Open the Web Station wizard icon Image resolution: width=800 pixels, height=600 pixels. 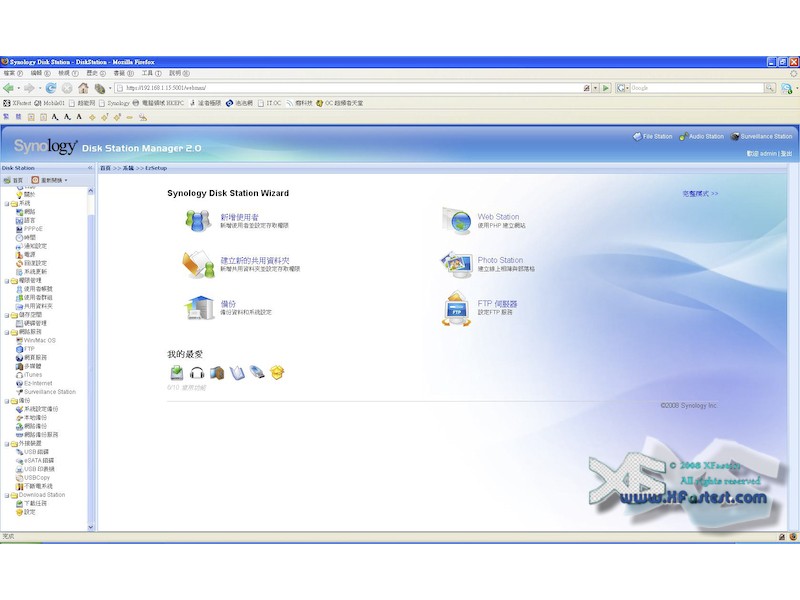pos(456,221)
